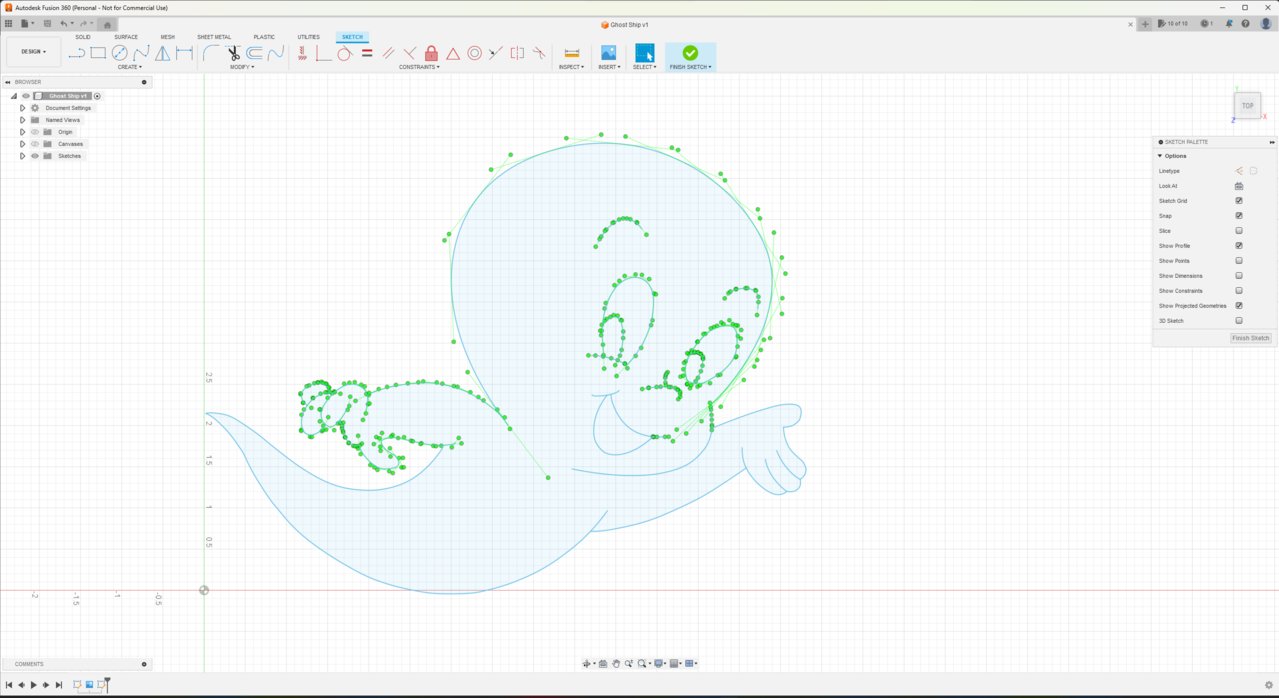The height and width of the screenshot is (698, 1279).
Task: Enable the Show Constraints checkbox
Action: coord(1239,291)
